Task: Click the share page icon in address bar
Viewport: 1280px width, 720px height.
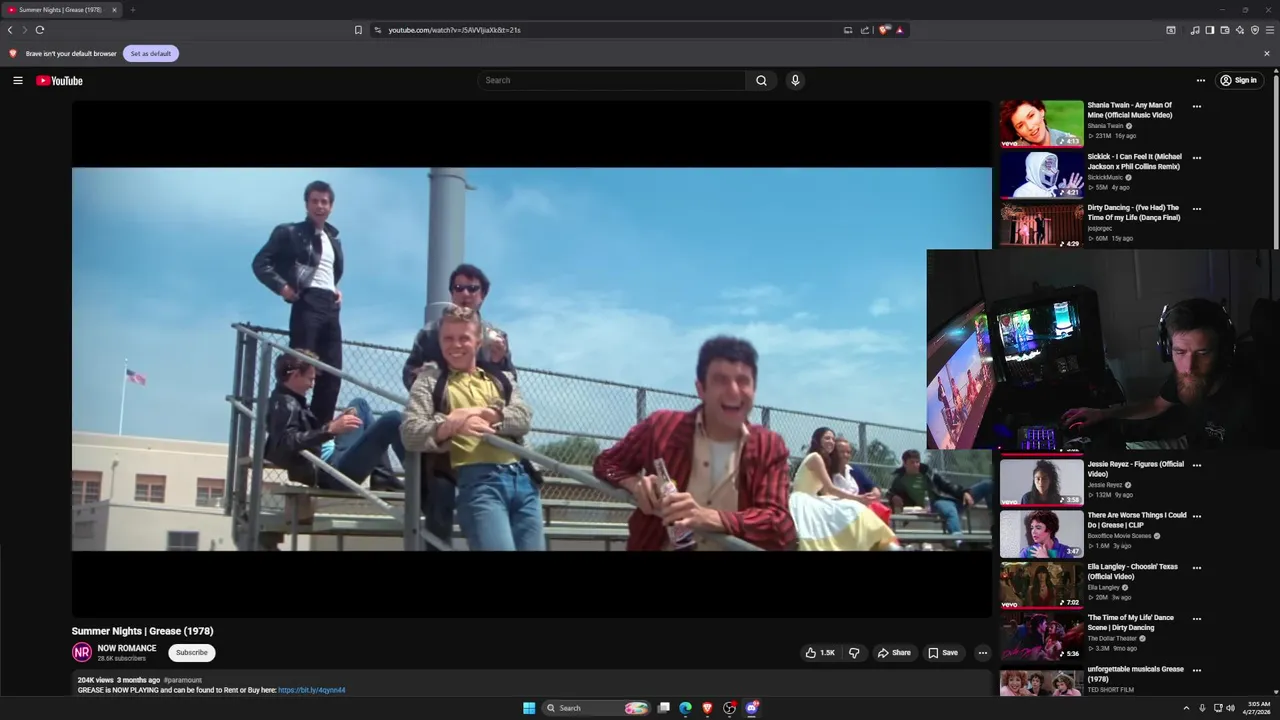Action: point(865,30)
